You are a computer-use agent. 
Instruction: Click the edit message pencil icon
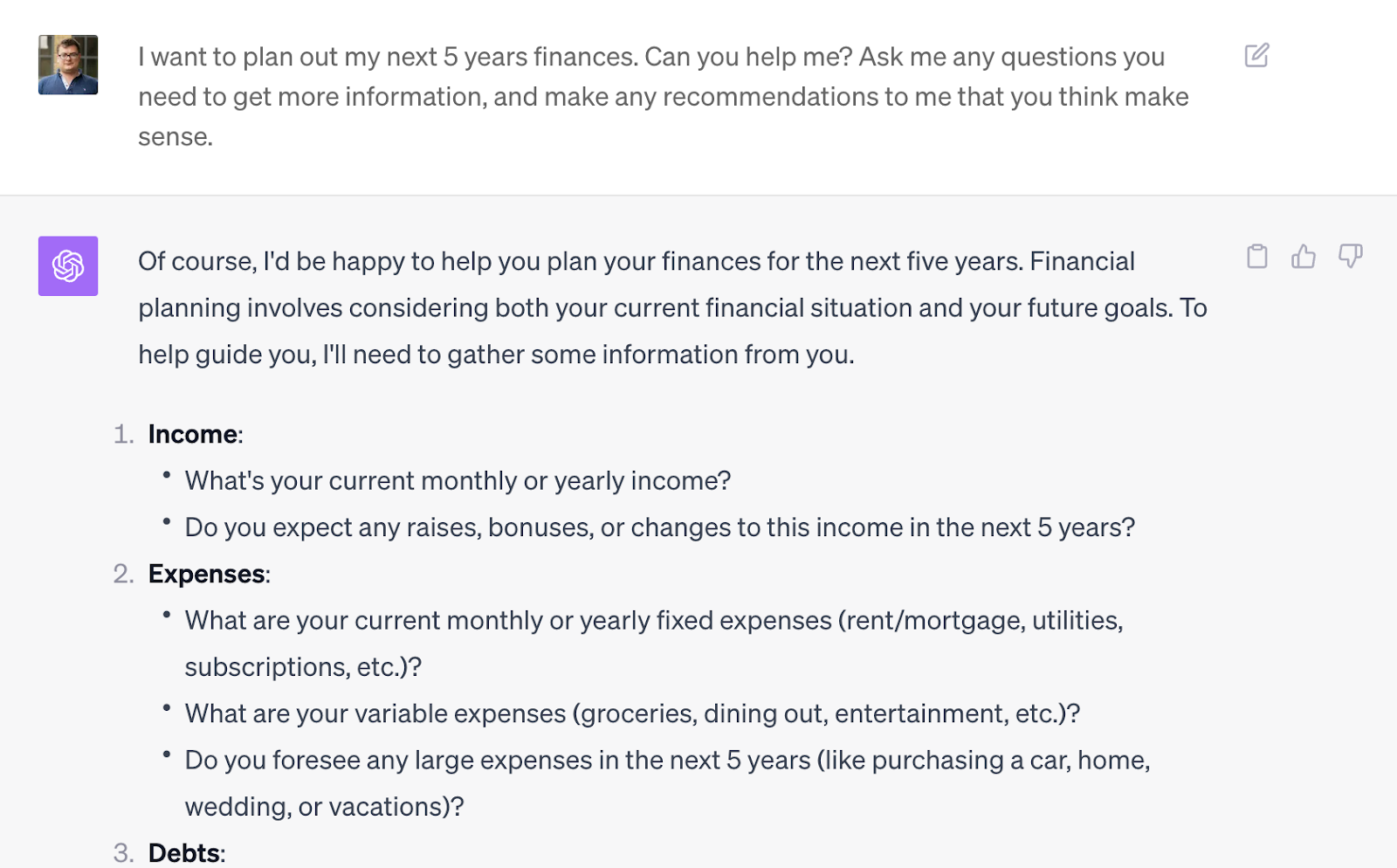pos(1256,56)
